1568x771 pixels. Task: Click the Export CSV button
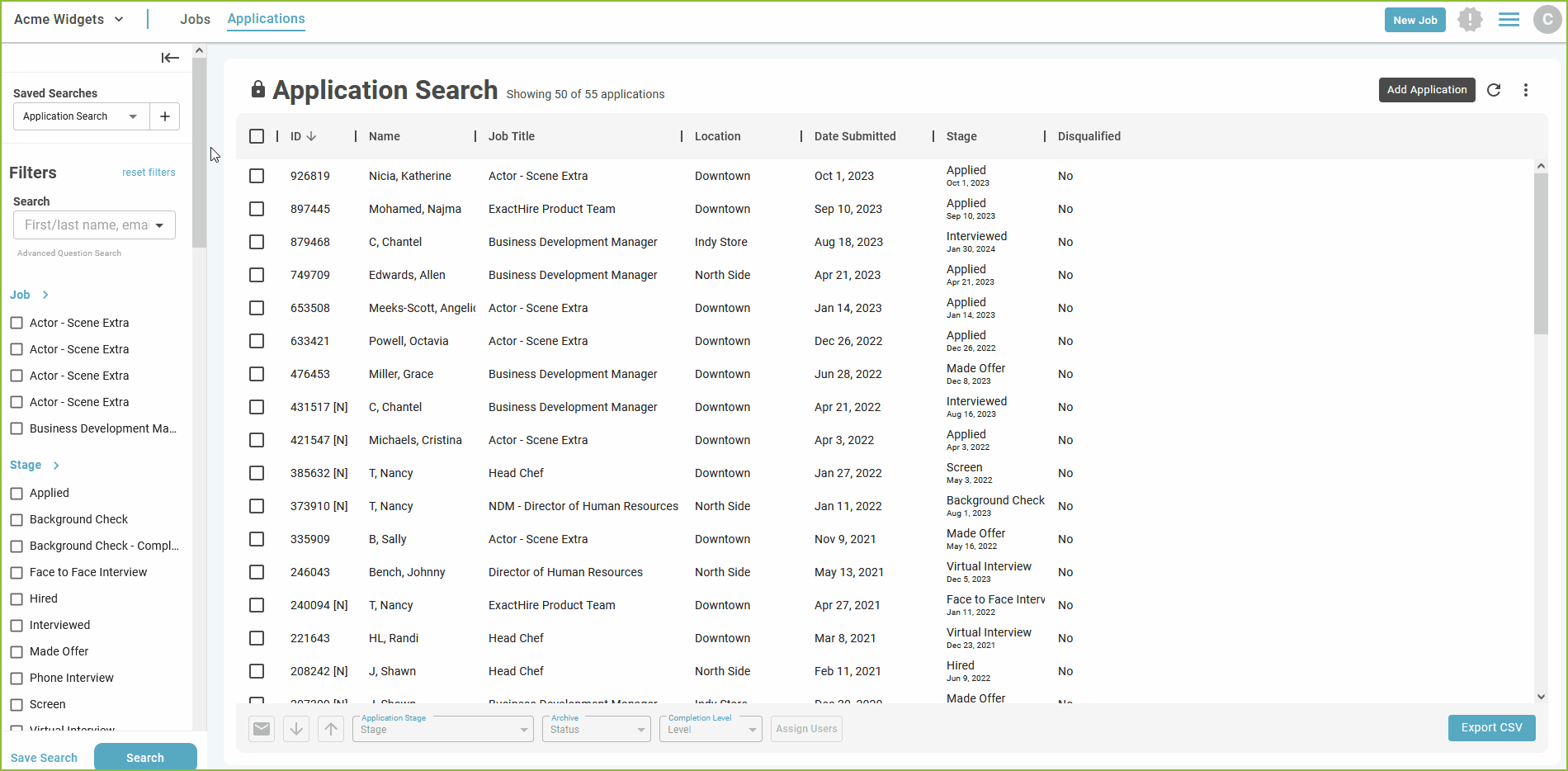tap(1491, 728)
